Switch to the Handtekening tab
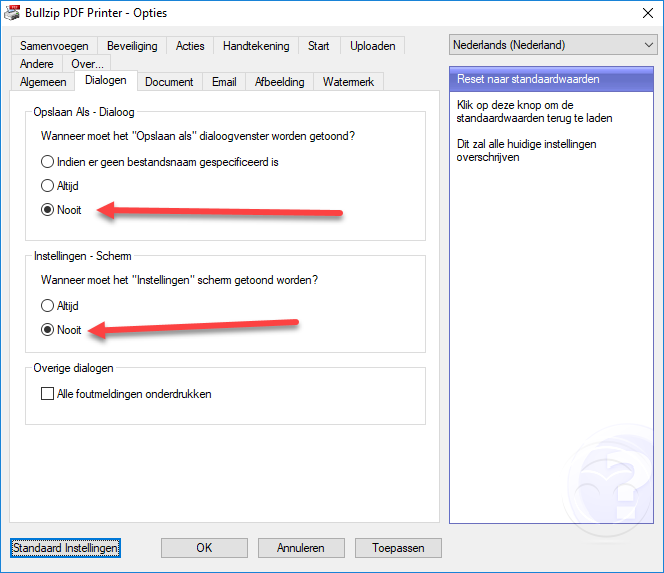The image size is (664, 573). pos(256,46)
